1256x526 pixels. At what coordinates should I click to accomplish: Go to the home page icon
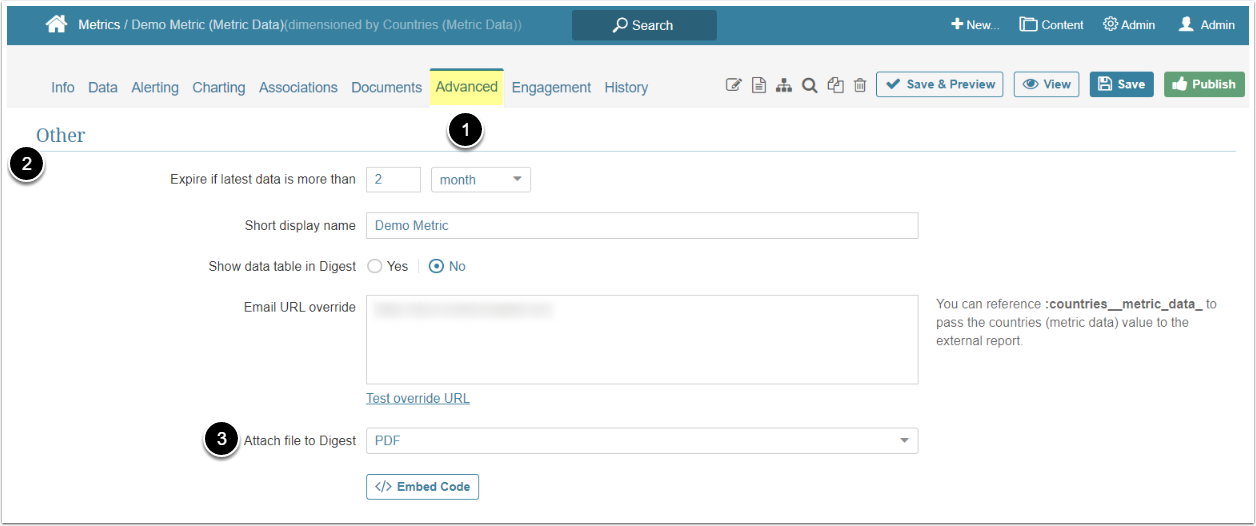[57, 24]
